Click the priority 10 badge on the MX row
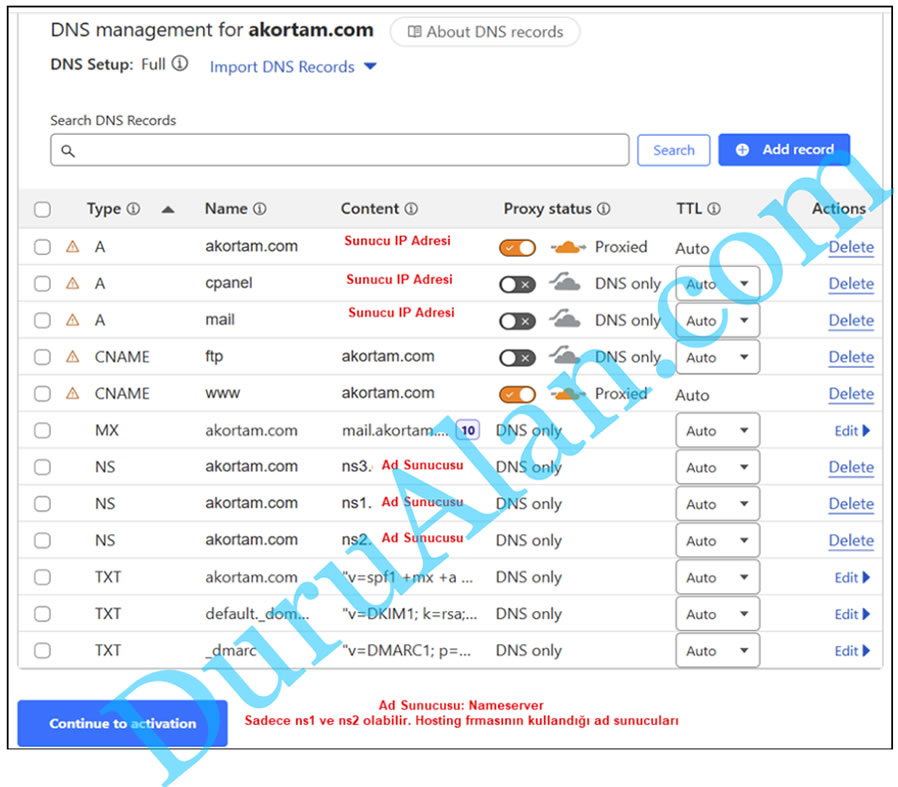The width and height of the screenshot is (898, 787). tap(468, 430)
